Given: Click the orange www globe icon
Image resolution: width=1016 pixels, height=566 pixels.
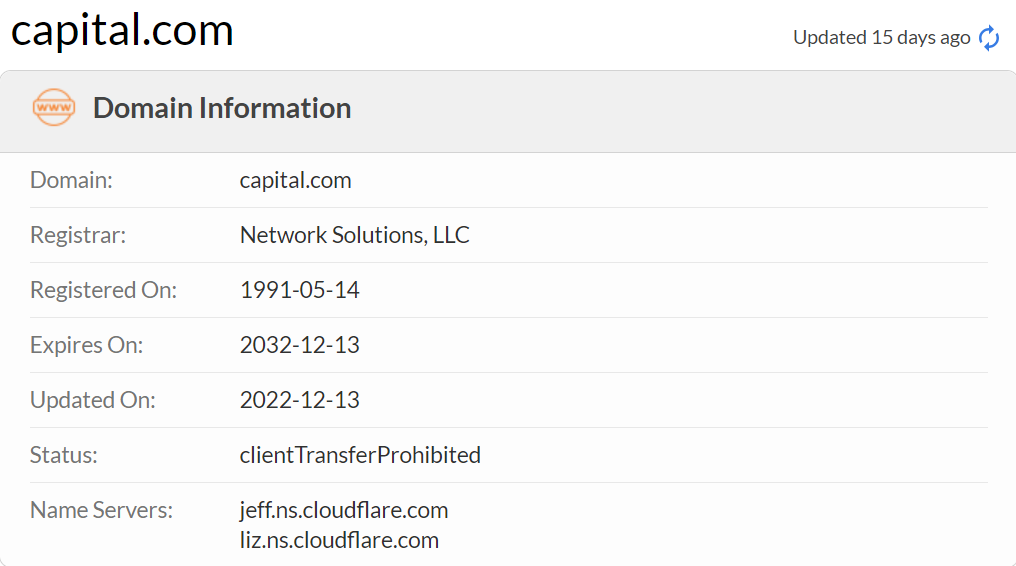Looking at the screenshot, I should (x=54, y=108).
